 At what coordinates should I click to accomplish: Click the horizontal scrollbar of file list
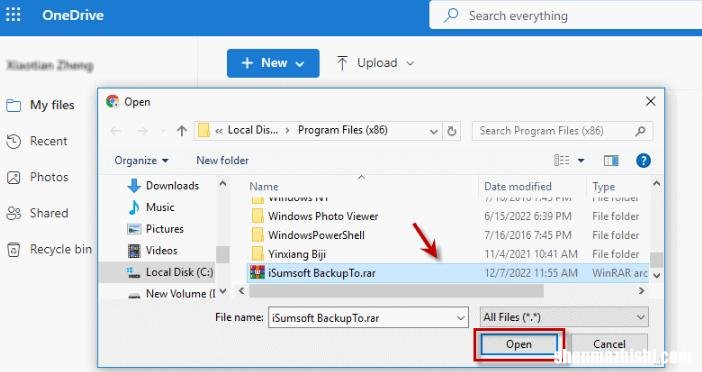click(x=396, y=291)
